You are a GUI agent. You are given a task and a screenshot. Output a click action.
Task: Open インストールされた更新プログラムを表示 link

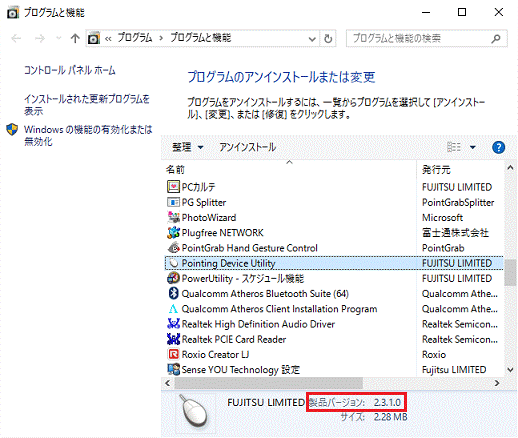(x=87, y=105)
